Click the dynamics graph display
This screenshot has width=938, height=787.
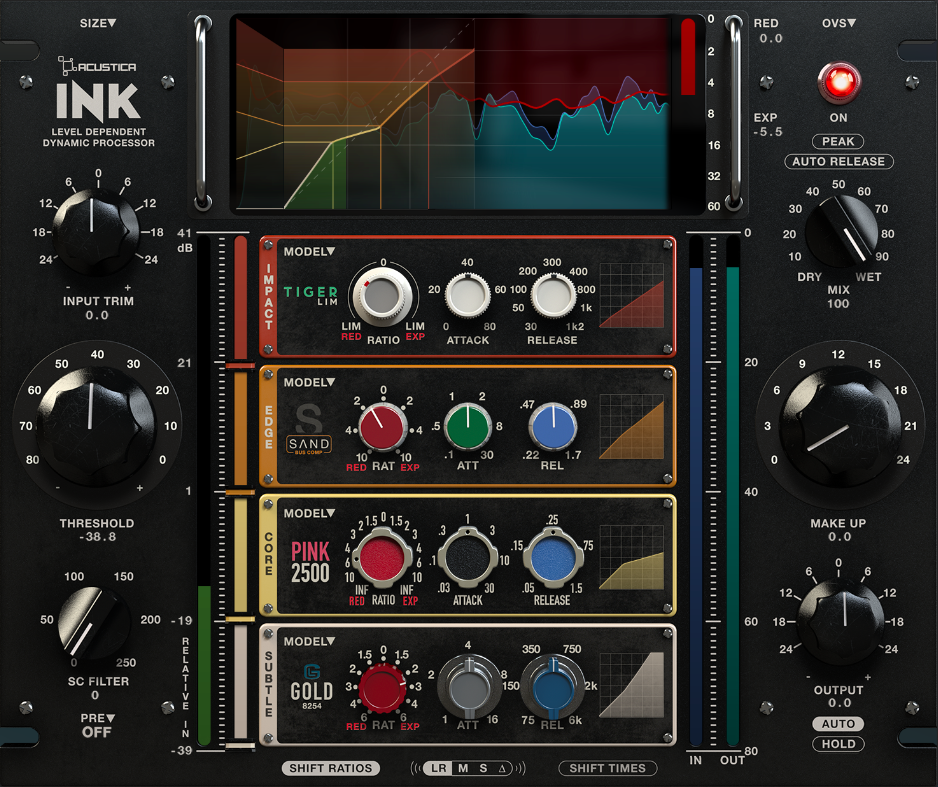click(x=452, y=113)
